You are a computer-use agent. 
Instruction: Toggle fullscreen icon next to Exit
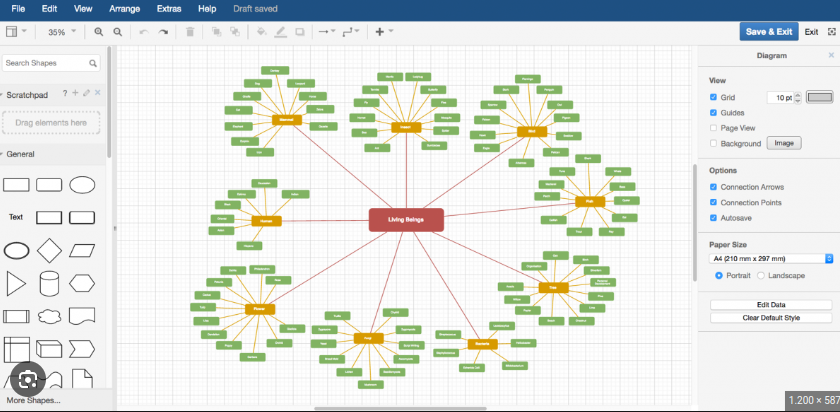point(831,32)
